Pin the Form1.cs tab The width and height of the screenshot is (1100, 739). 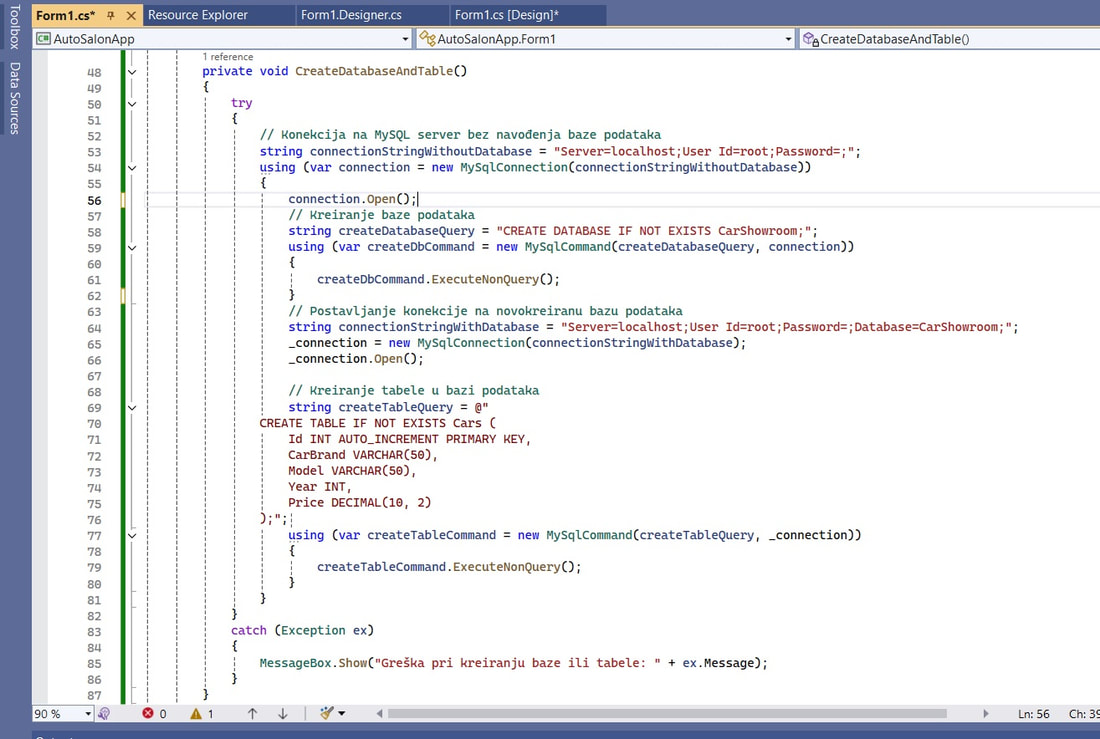tap(111, 15)
